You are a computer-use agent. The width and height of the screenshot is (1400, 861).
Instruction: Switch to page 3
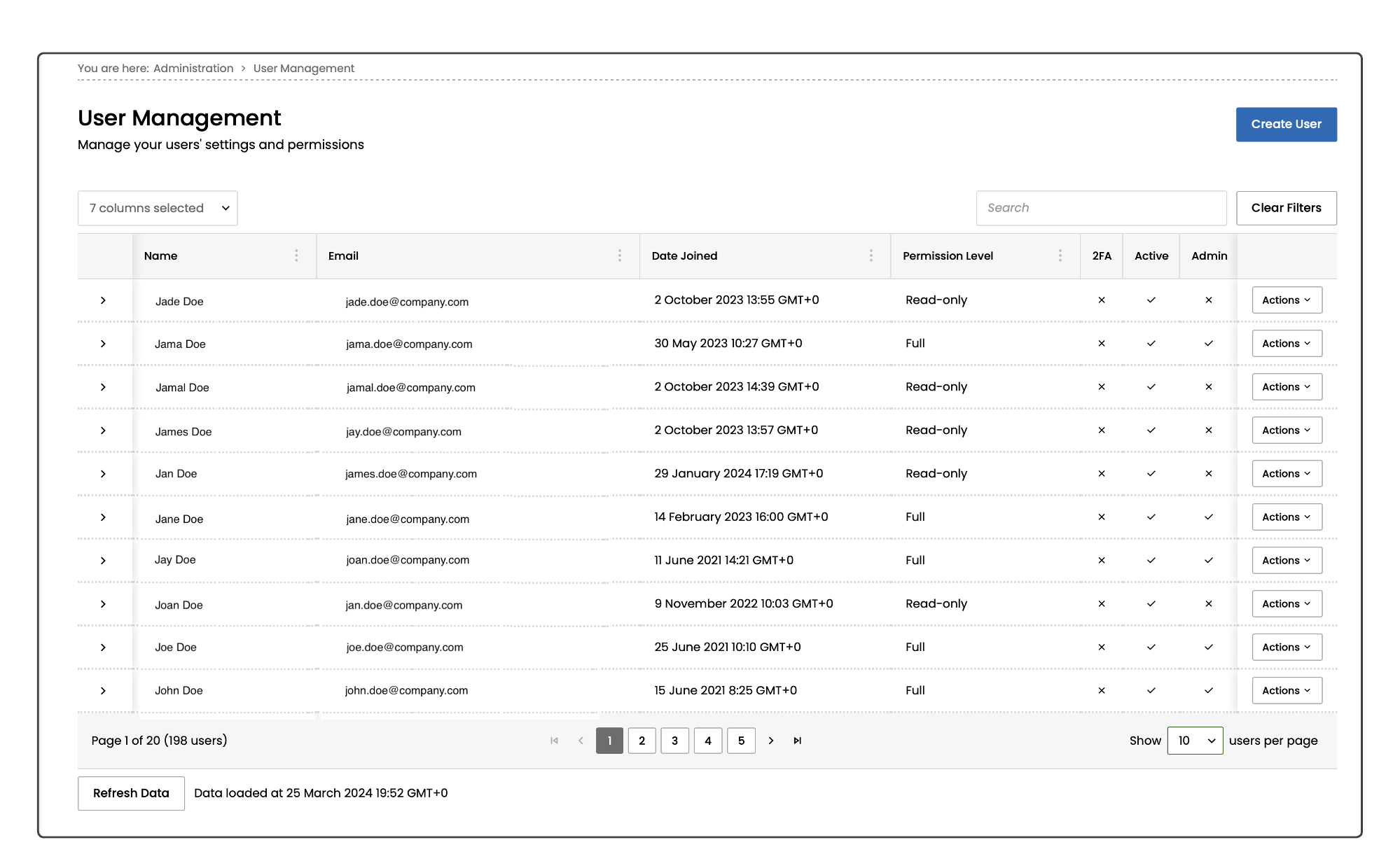pos(674,741)
